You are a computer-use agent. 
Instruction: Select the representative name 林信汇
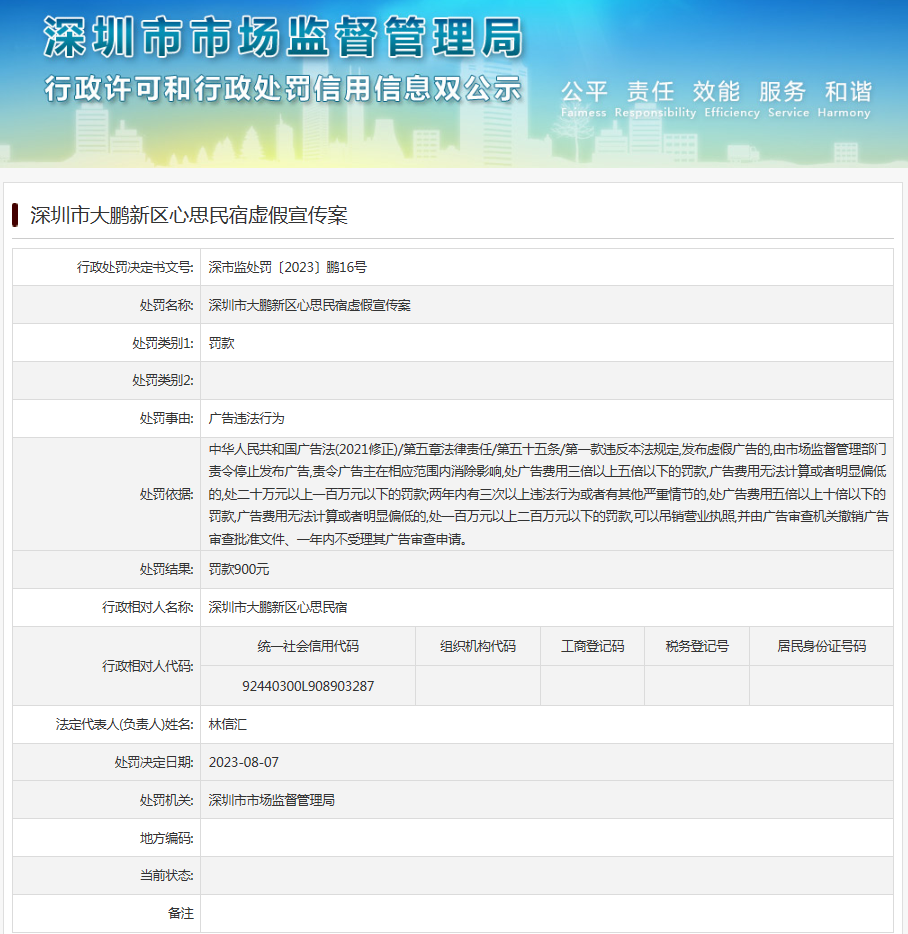point(228,724)
